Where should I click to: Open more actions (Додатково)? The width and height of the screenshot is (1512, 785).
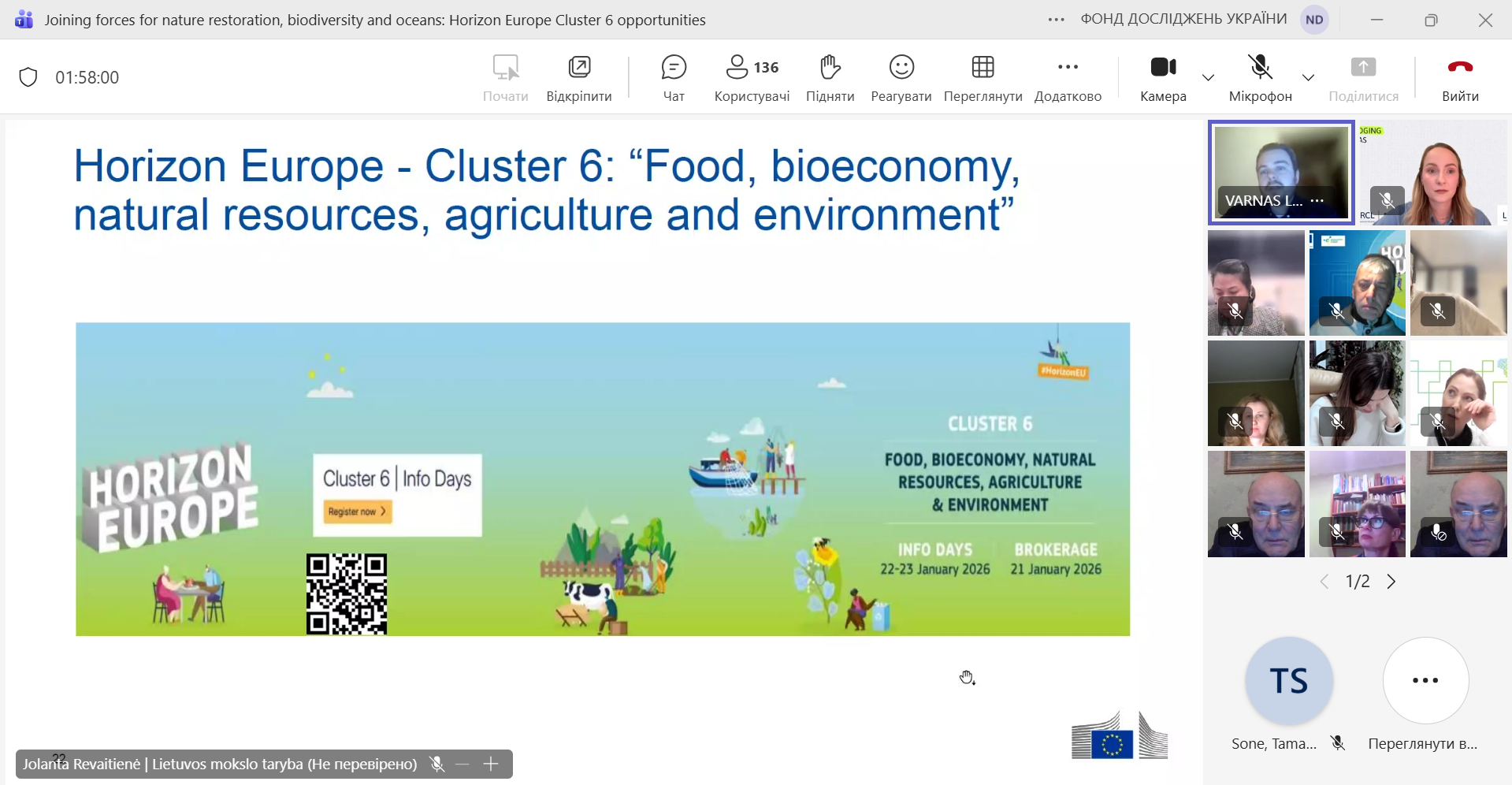tap(1068, 77)
